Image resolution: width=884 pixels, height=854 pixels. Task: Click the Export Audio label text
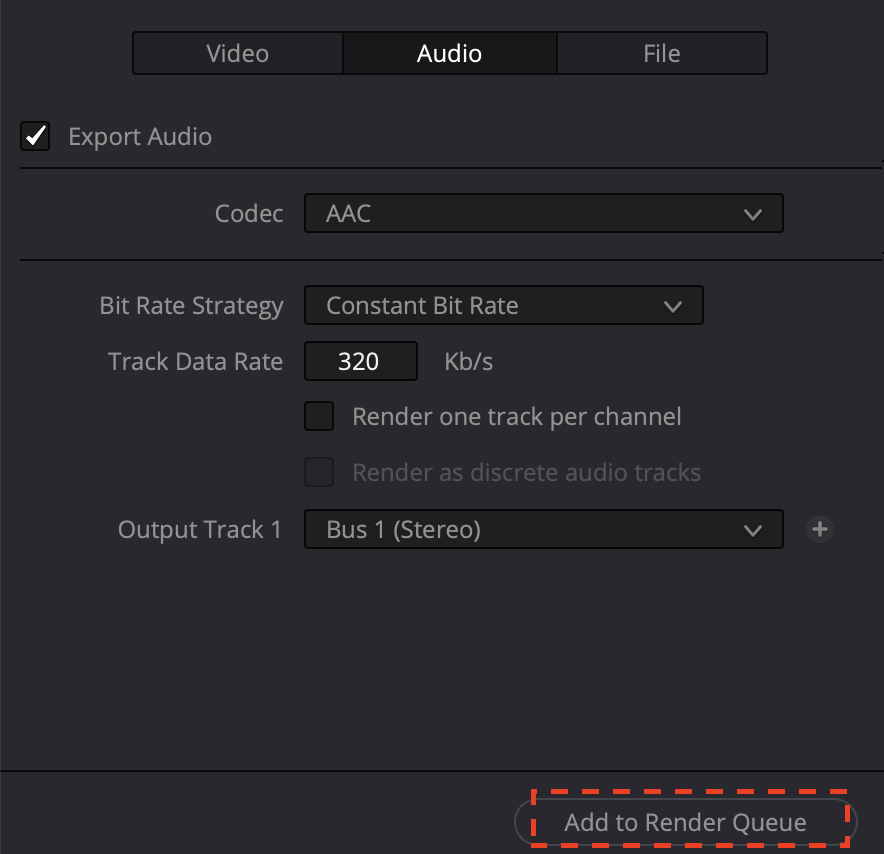coord(140,137)
